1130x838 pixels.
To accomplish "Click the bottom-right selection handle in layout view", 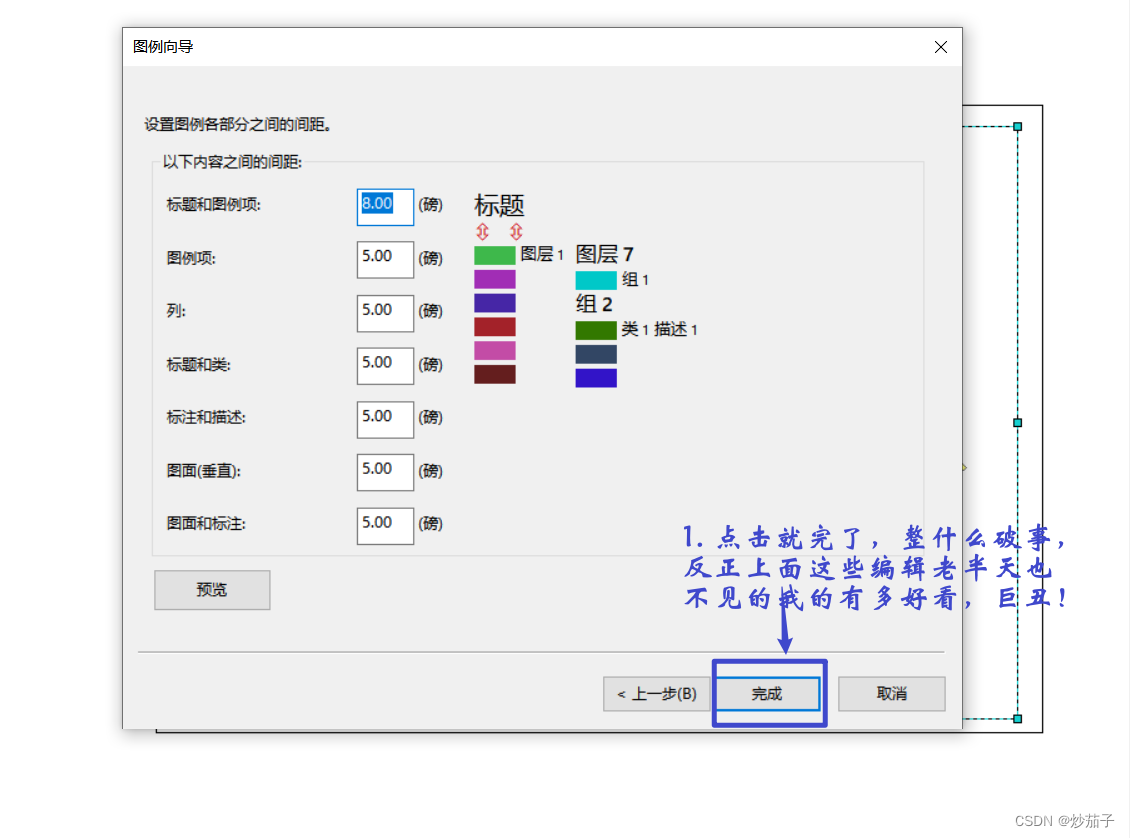I will (1018, 718).
